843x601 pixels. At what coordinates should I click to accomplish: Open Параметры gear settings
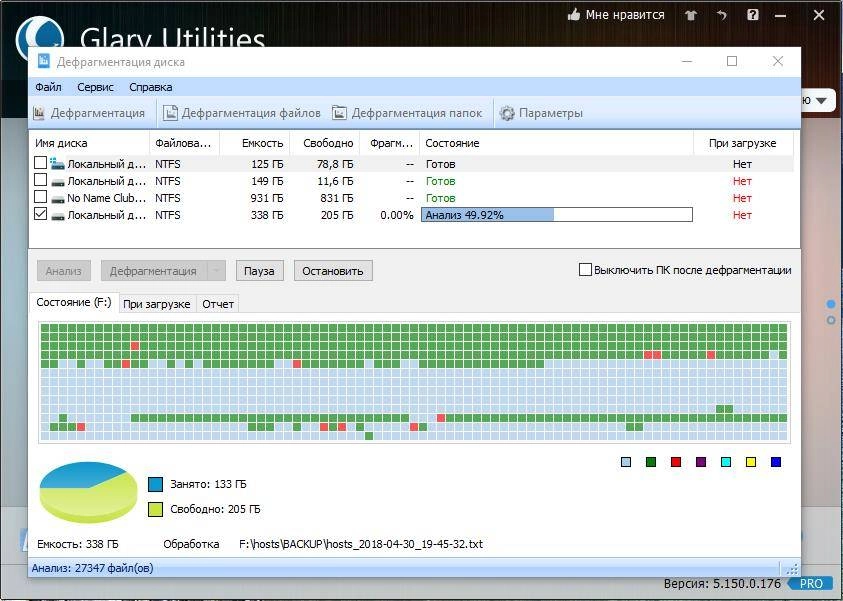tap(541, 113)
